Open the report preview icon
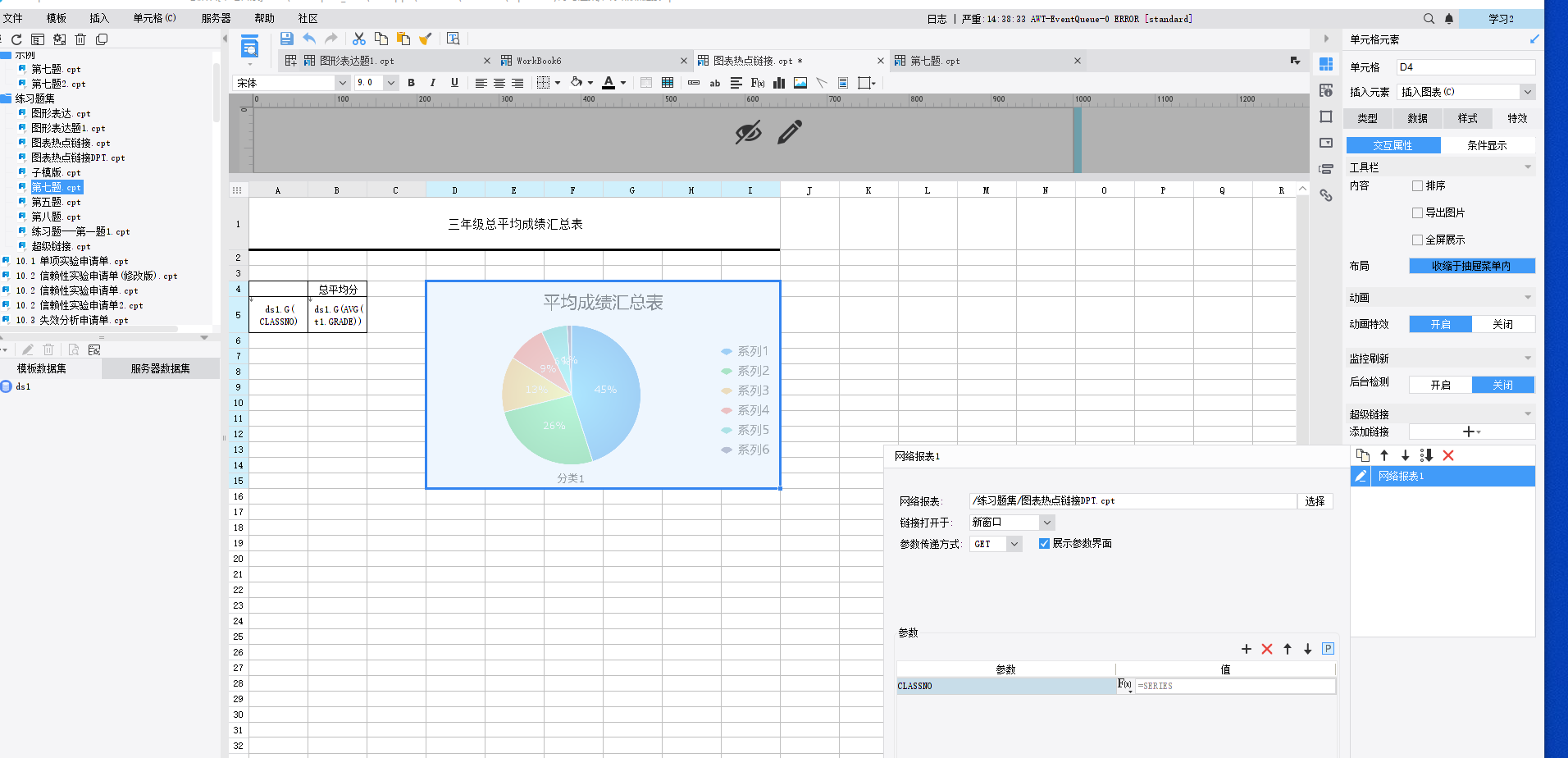The height and width of the screenshot is (758, 1568). [453, 39]
